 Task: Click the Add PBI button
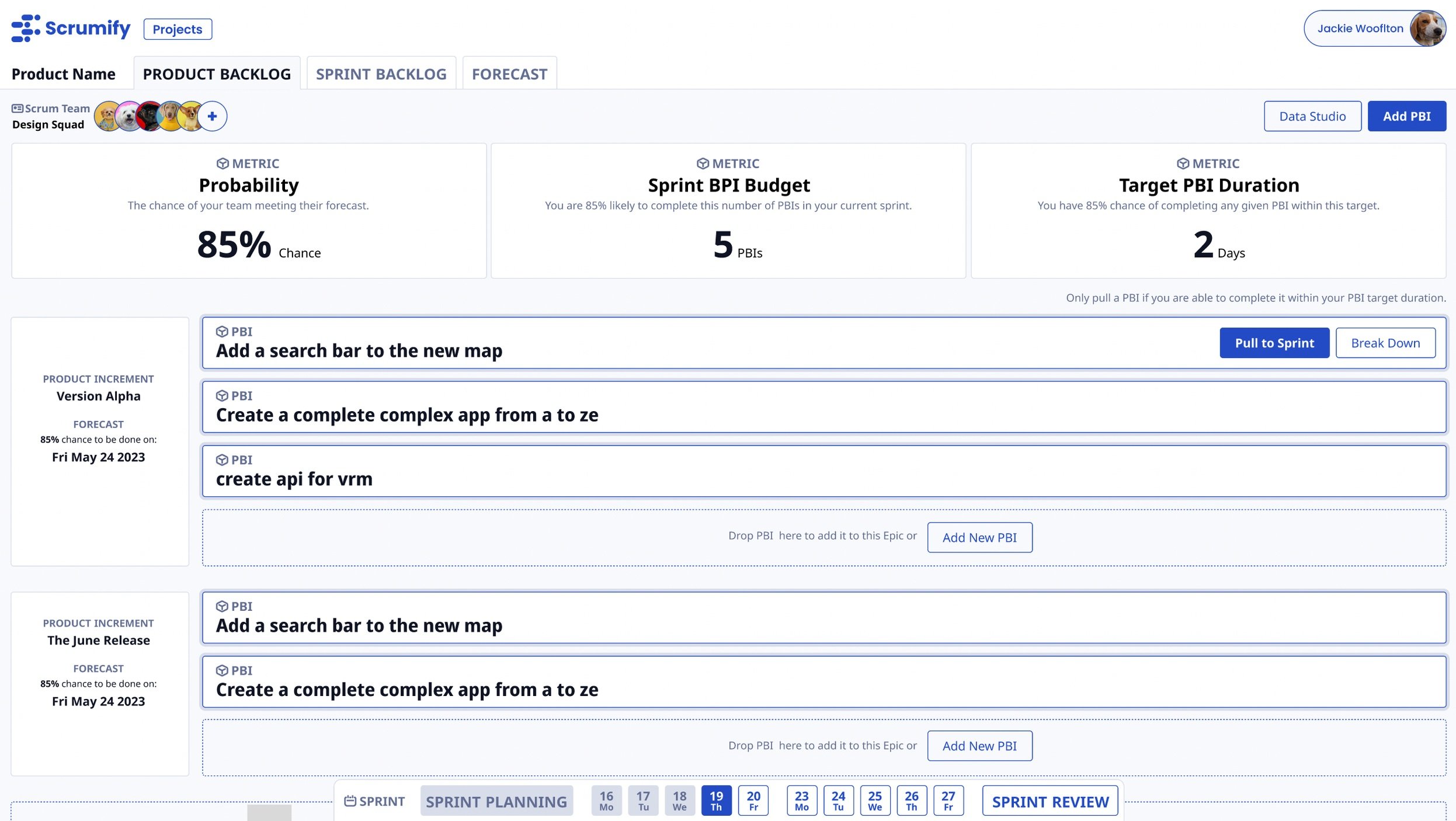[1406, 116]
